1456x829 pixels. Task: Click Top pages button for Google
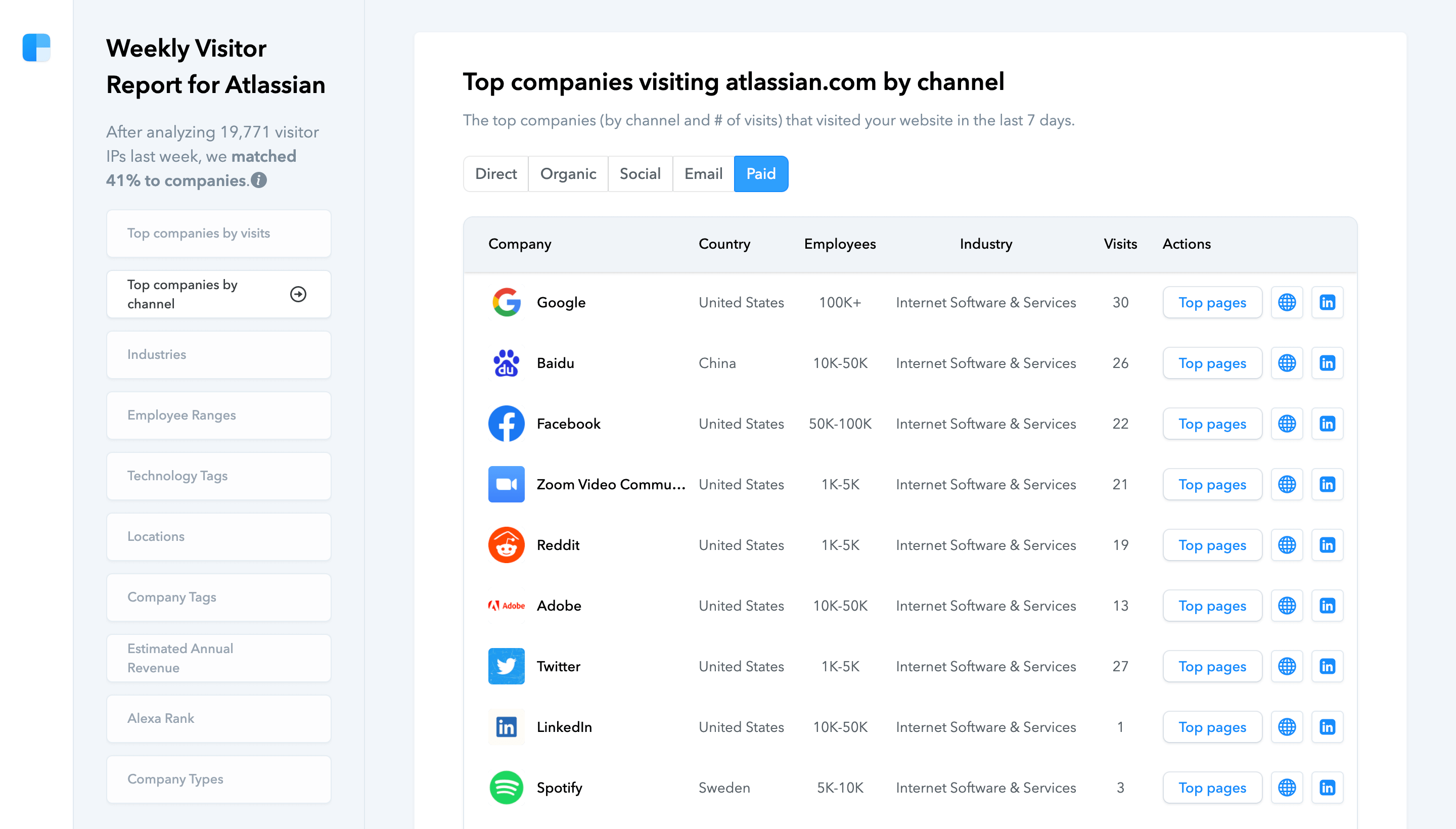(x=1212, y=302)
